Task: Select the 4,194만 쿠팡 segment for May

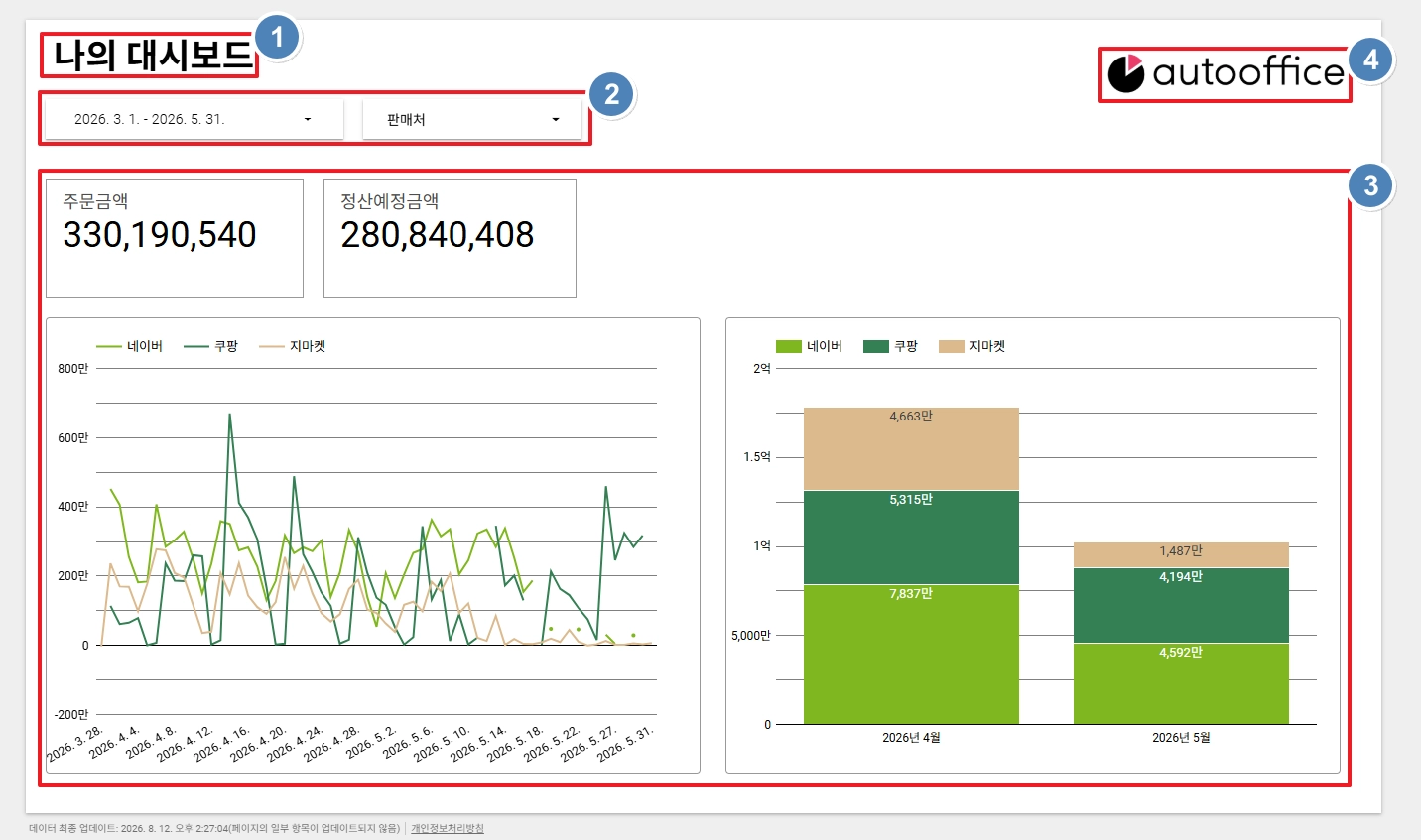Action: pyautogui.click(x=1181, y=605)
